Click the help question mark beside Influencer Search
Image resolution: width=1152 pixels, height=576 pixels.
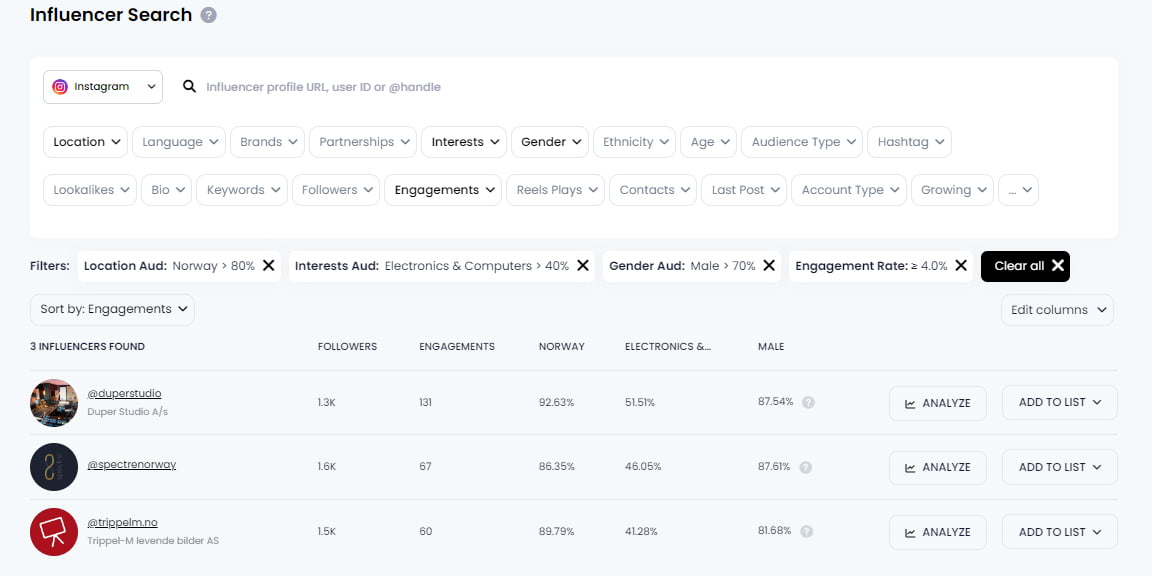click(209, 15)
